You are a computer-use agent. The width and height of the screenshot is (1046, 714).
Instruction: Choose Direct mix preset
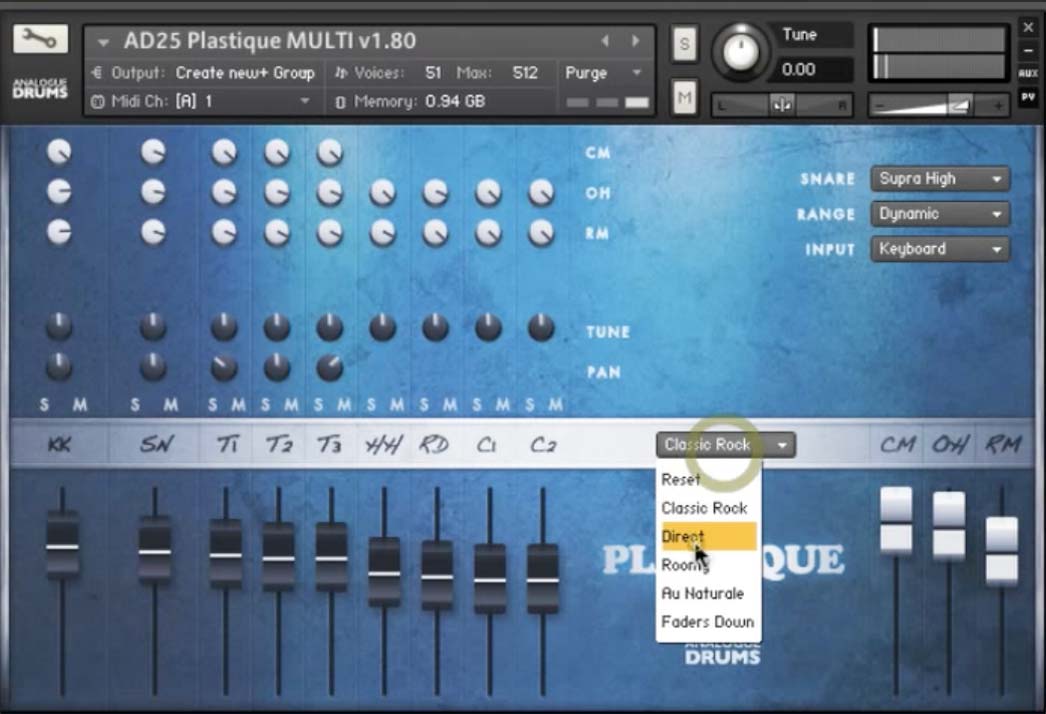click(708, 537)
